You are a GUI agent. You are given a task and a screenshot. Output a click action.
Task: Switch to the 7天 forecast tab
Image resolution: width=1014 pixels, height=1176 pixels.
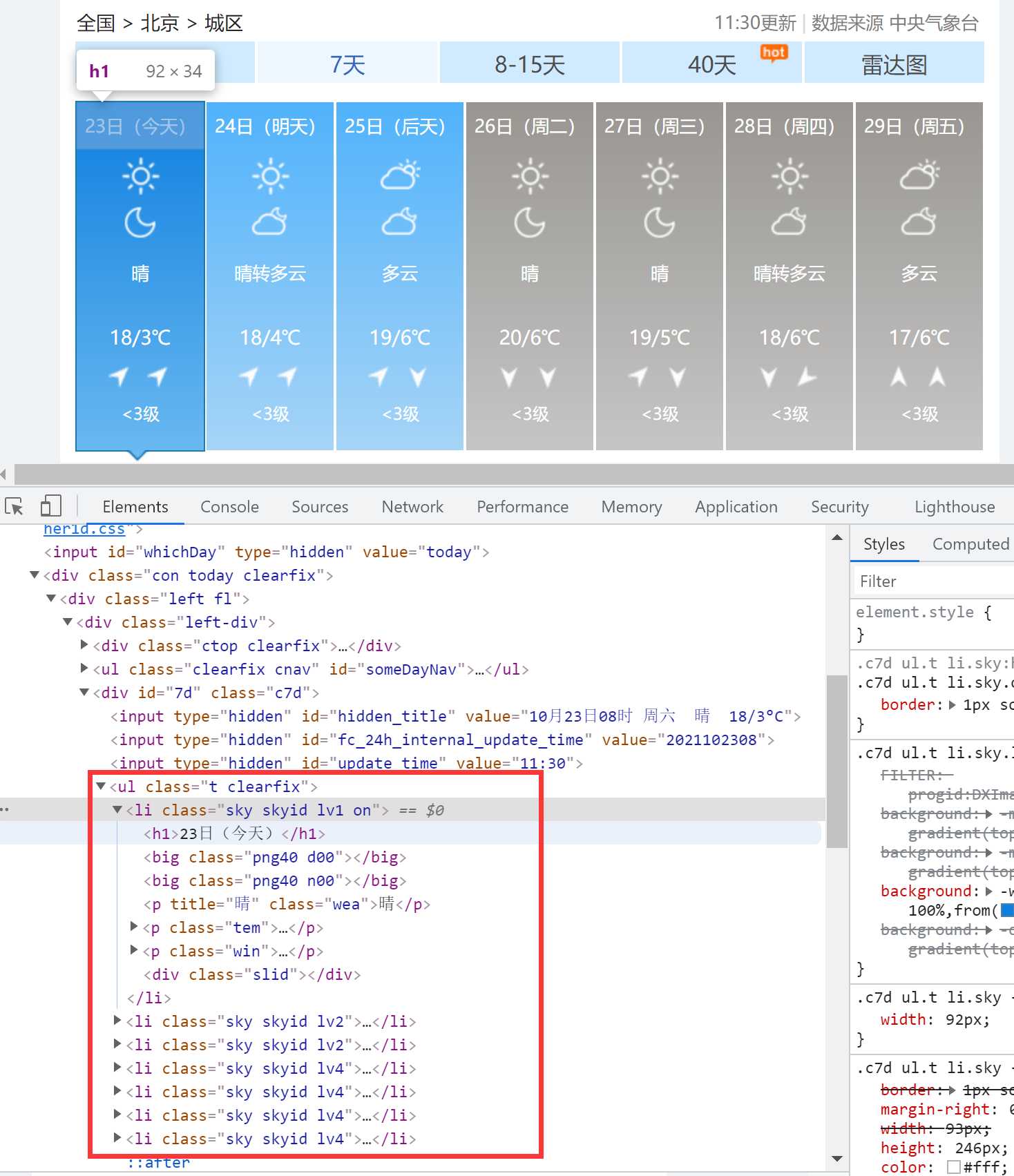click(x=347, y=63)
